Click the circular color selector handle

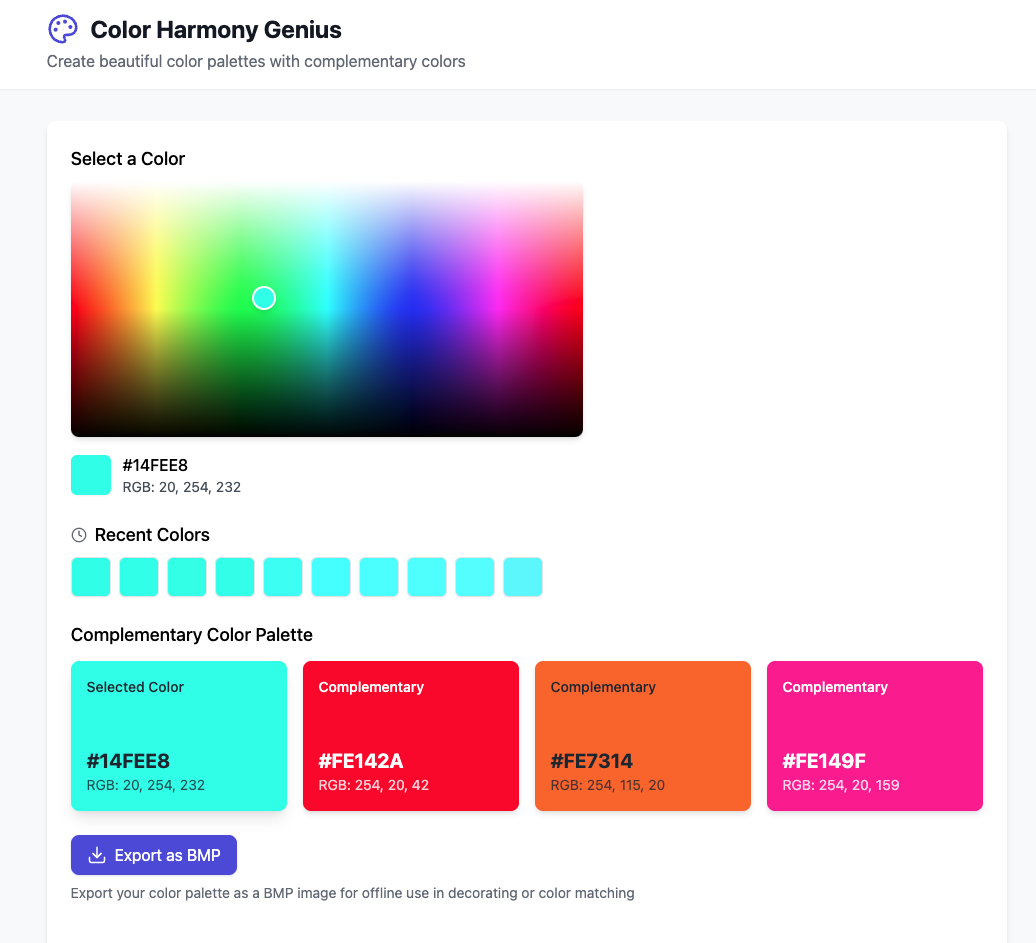264,297
